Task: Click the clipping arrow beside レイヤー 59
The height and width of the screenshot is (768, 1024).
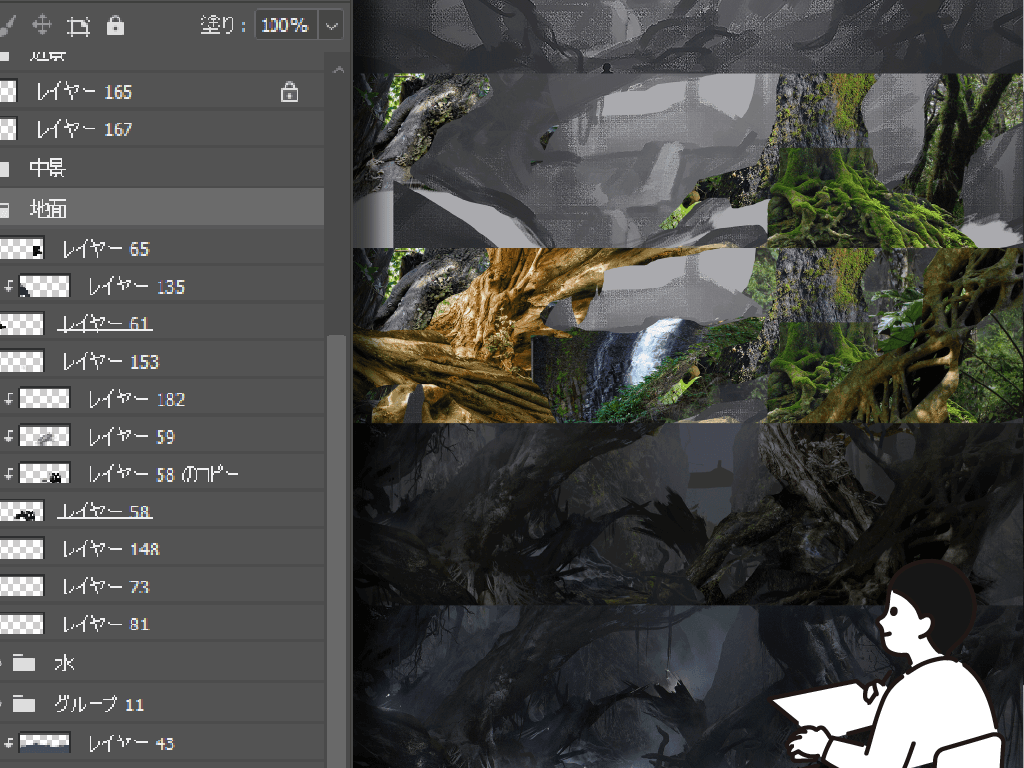Action: pos(9,437)
